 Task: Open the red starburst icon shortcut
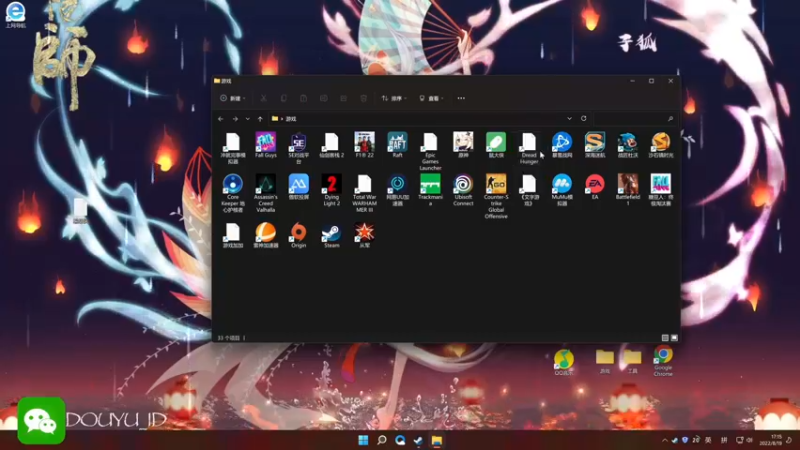[364, 235]
